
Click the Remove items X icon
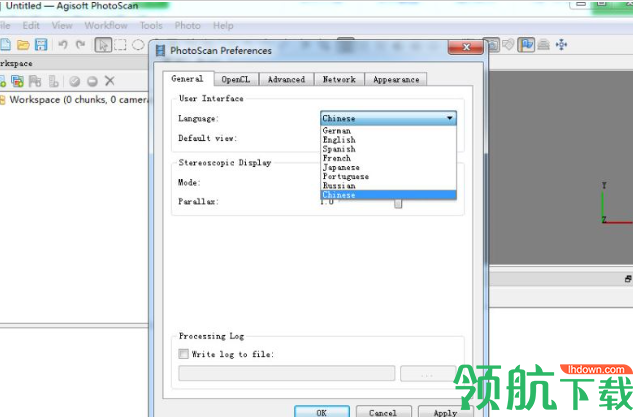pyautogui.click(x=110, y=81)
